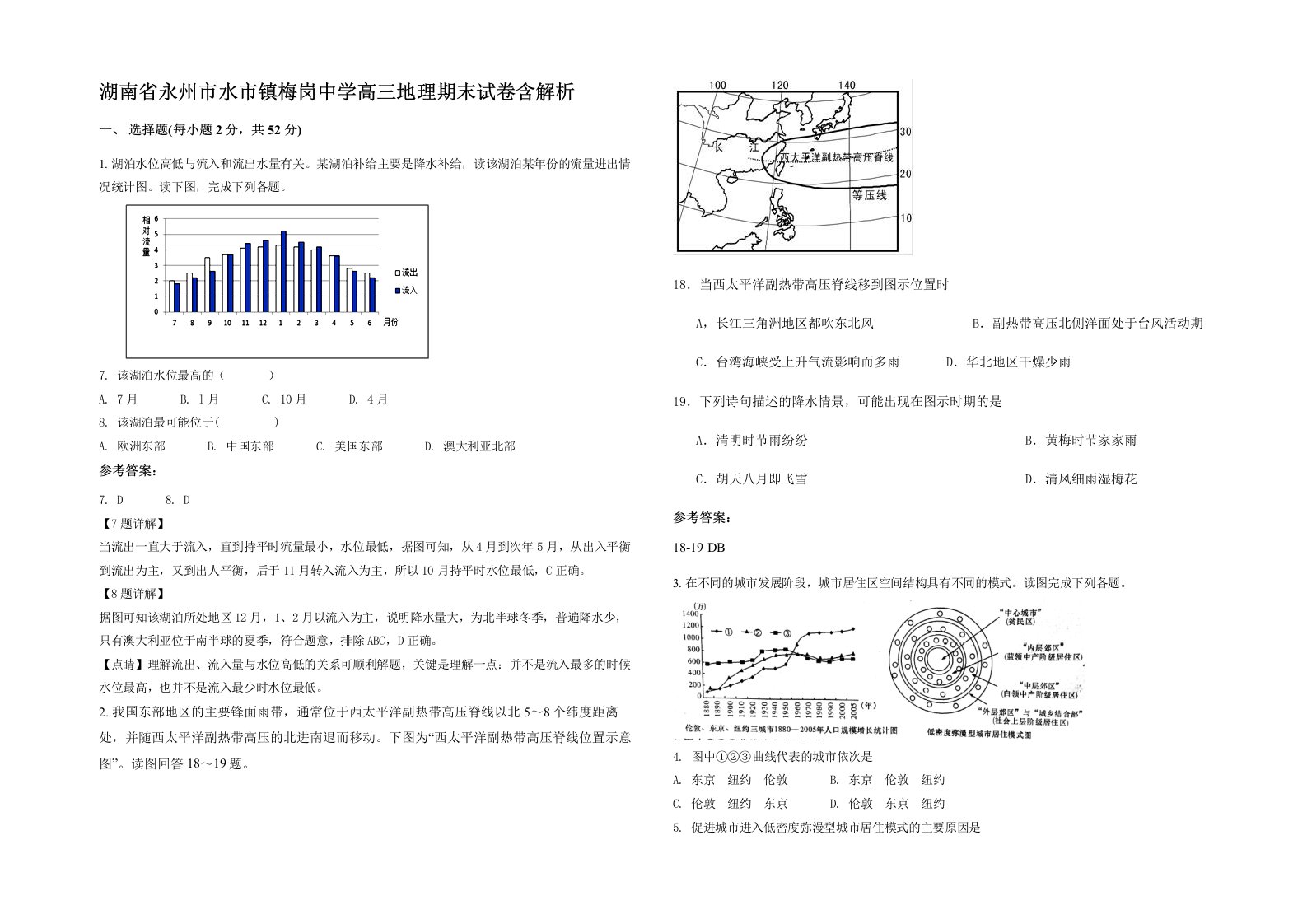
Task: Click the answer text 18-19 DB
Action: click(x=699, y=548)
